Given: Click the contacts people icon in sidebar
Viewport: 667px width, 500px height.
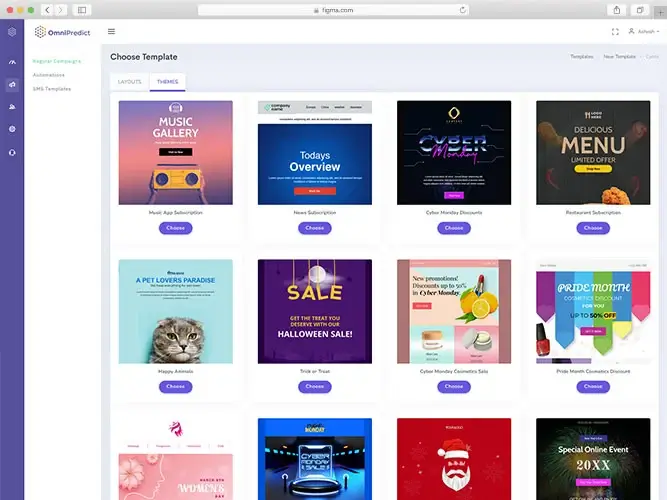Looking at the screenshot, I should [x=12, y=106].
